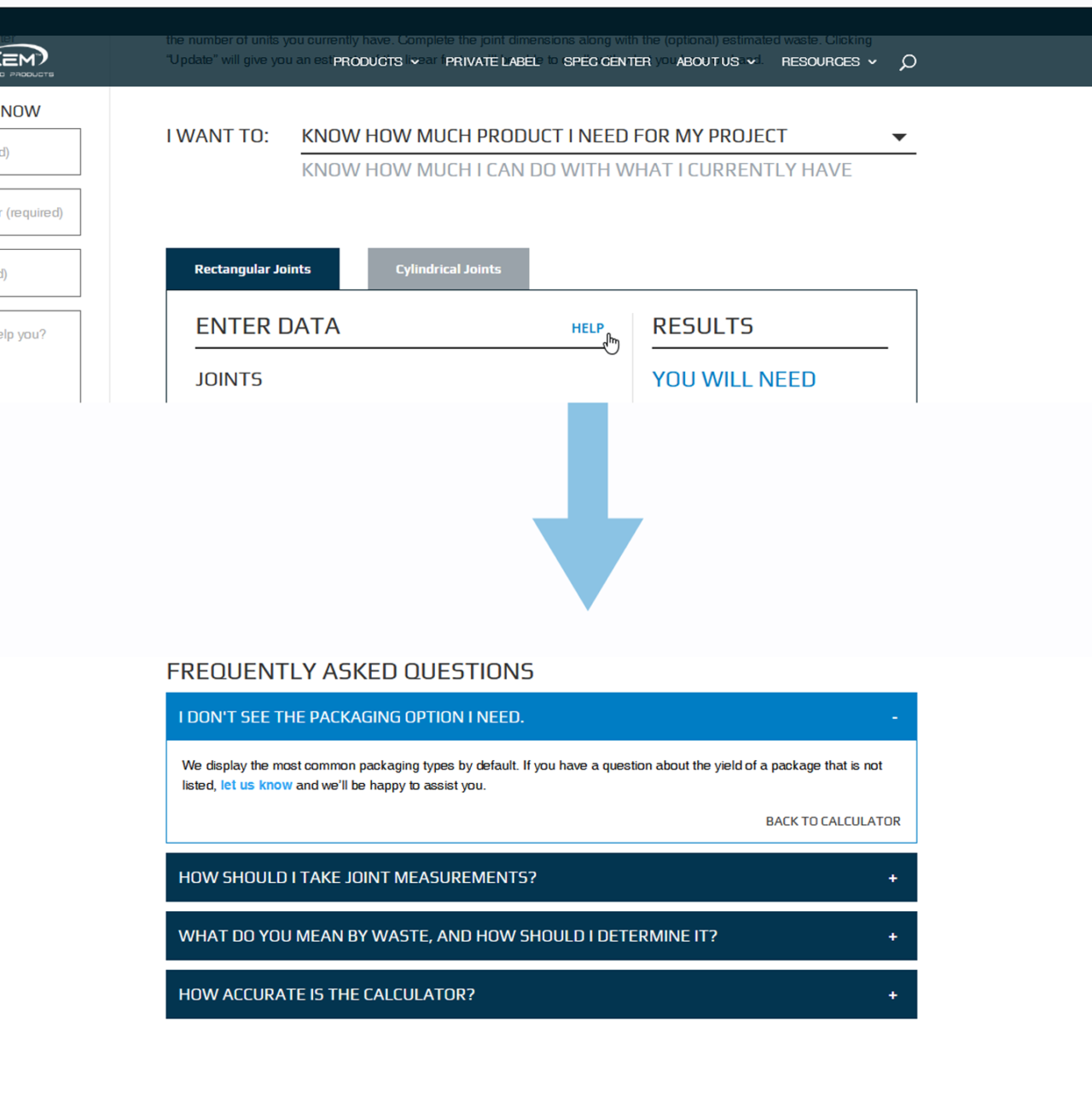This screenshot has height=1097, width=1092.
Task: Expand the 'HOW SHOULD I TAKE JOINT MEASUREMENTS?' section
Action: [357, 878]
